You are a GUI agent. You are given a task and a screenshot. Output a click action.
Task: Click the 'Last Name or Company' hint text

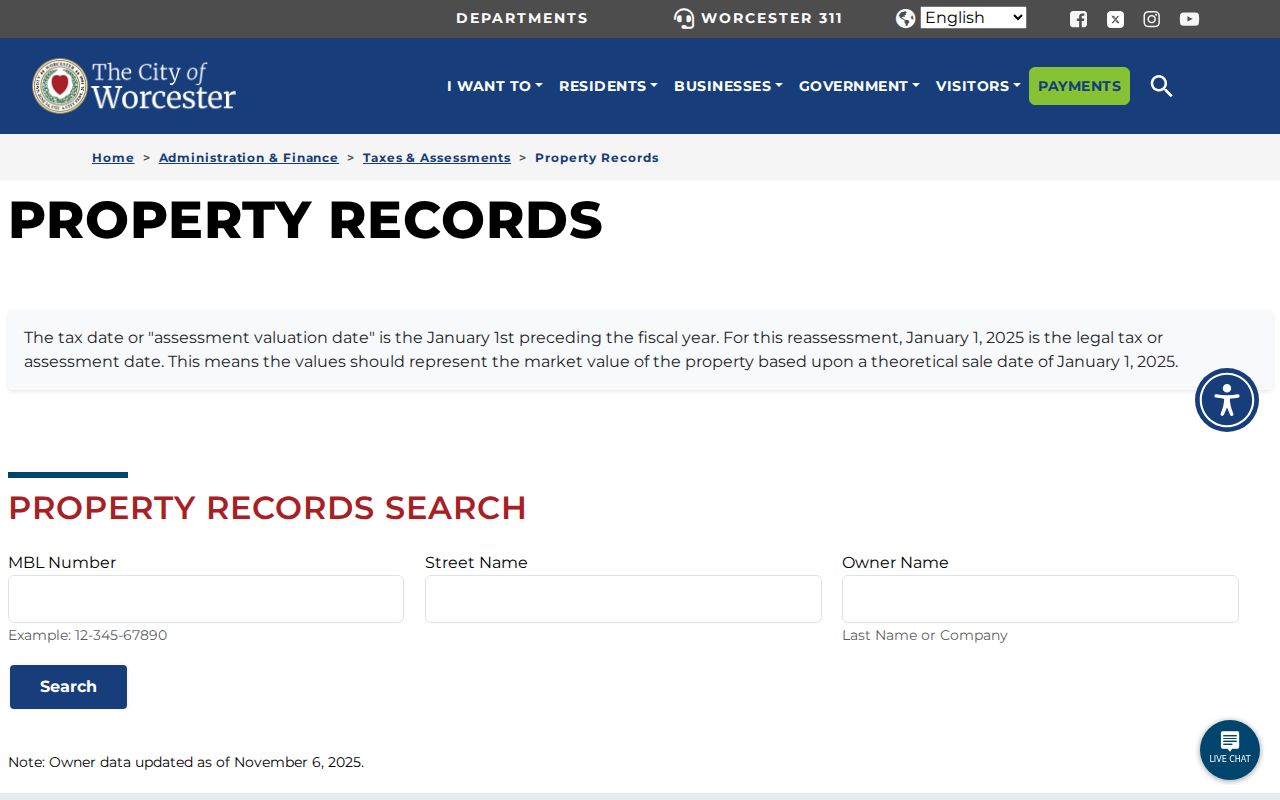[x=925, y=635]
